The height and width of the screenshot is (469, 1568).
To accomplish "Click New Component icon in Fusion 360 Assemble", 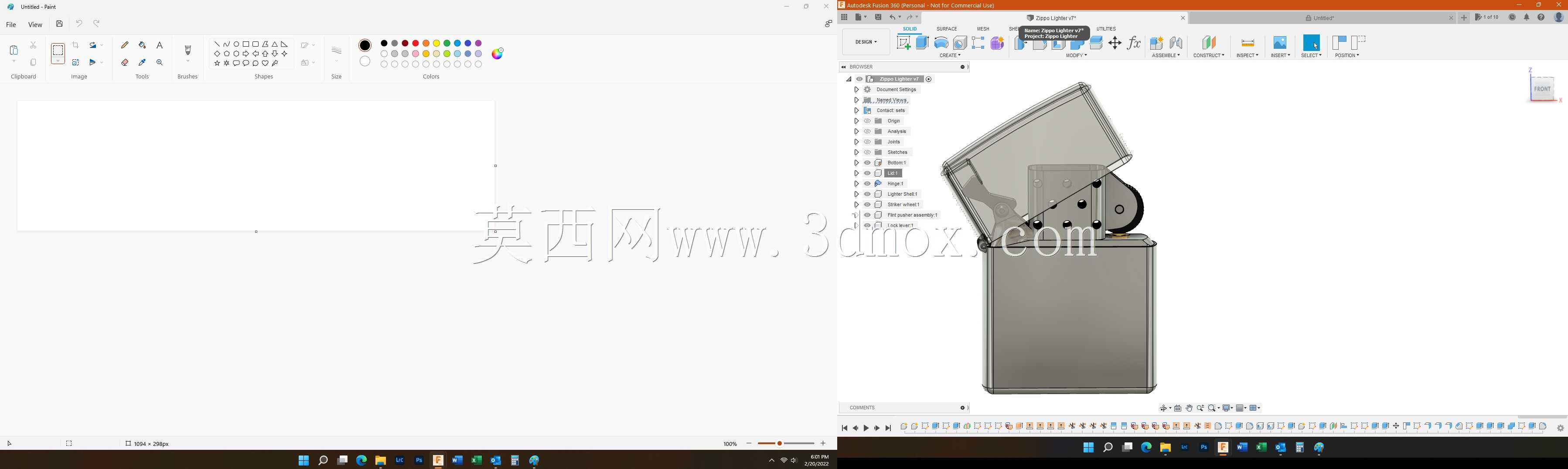I will pos(1157,43).
